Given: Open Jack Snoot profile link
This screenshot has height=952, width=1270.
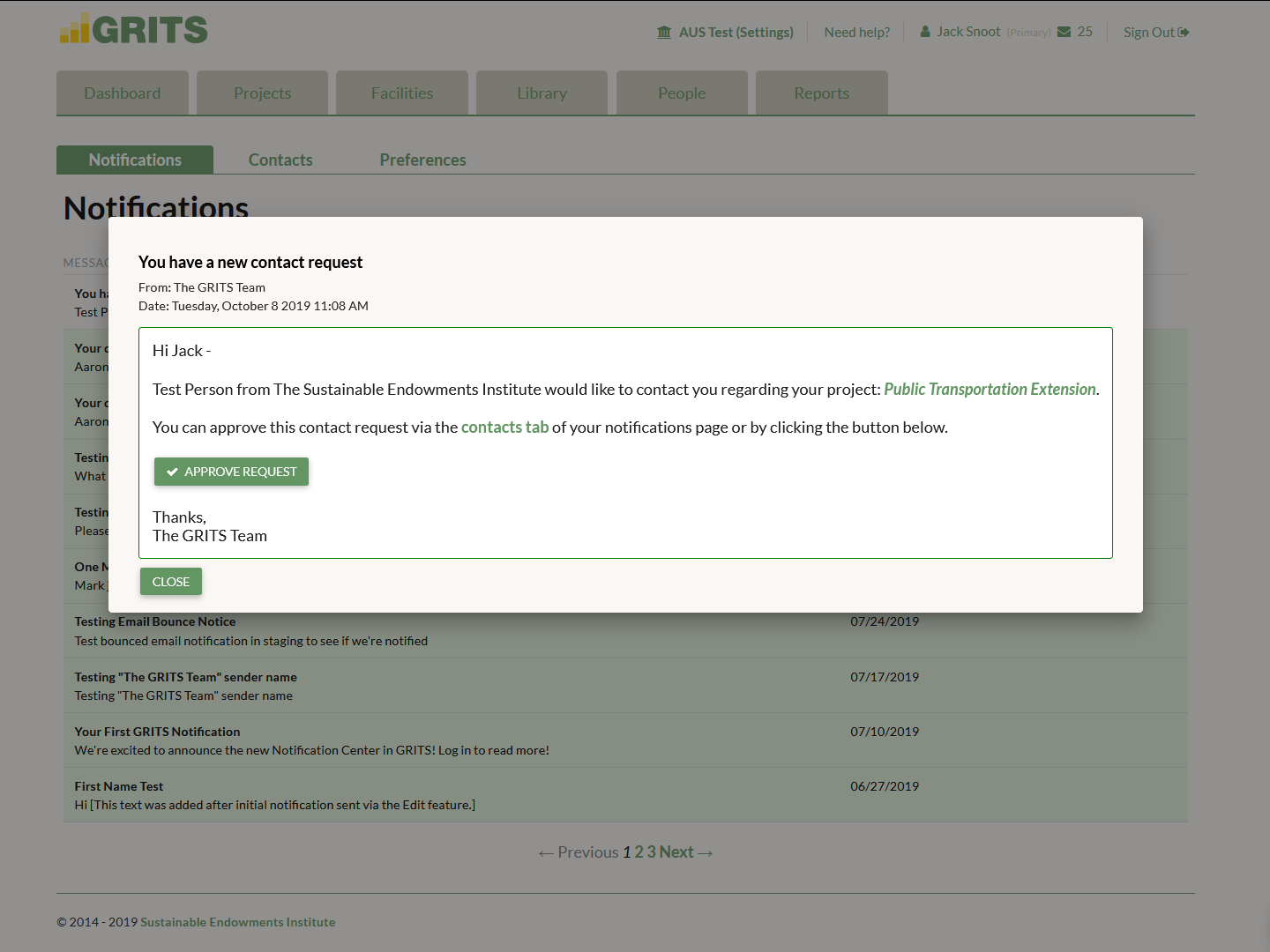Looking at the screenshot, I should 968,32.
